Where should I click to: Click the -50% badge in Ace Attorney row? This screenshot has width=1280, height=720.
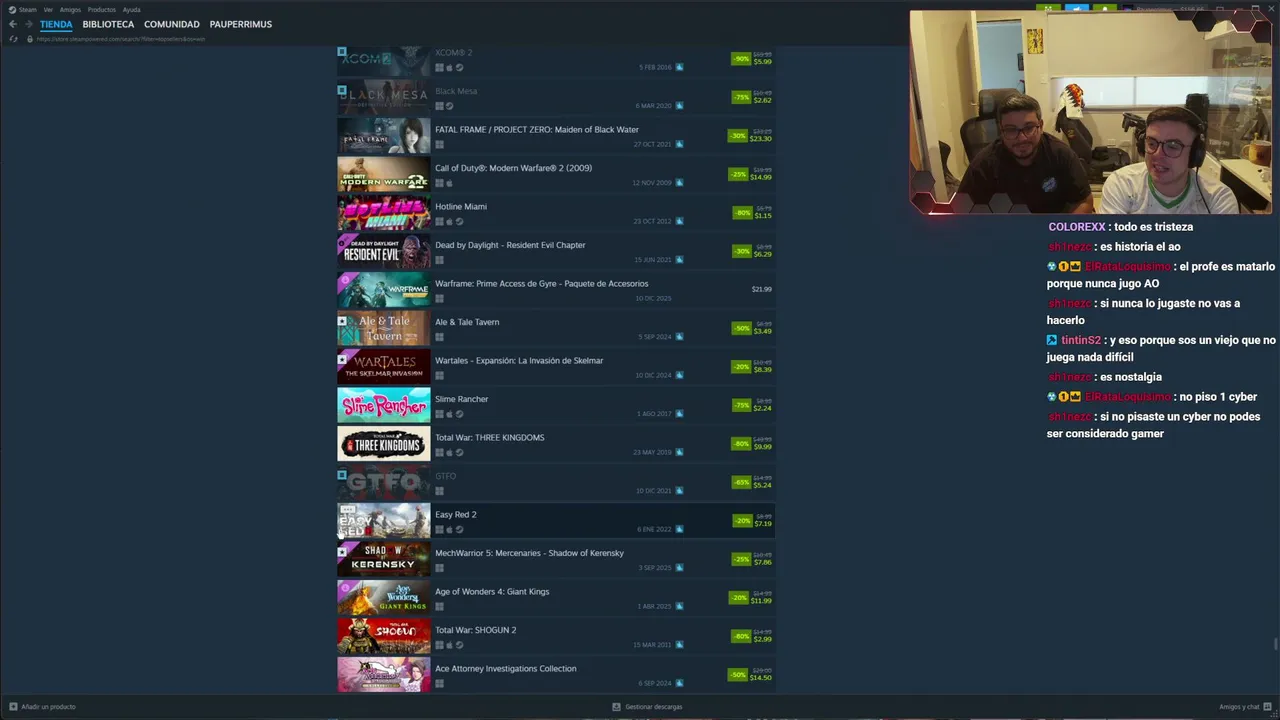point(738,674)
